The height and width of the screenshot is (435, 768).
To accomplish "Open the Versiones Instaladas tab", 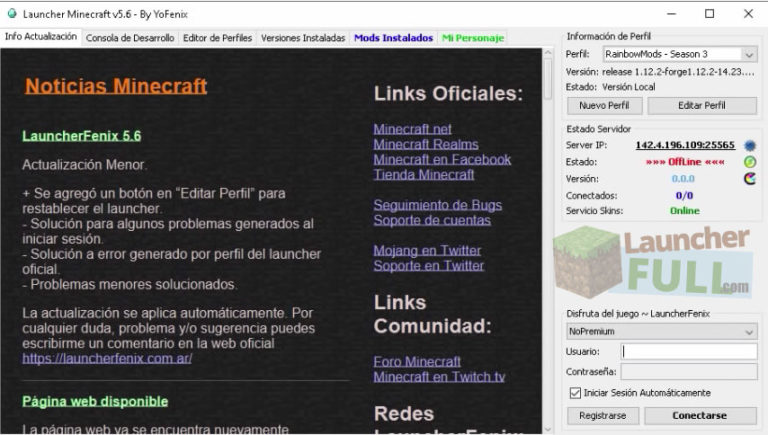I will click(x=303, y=38).
